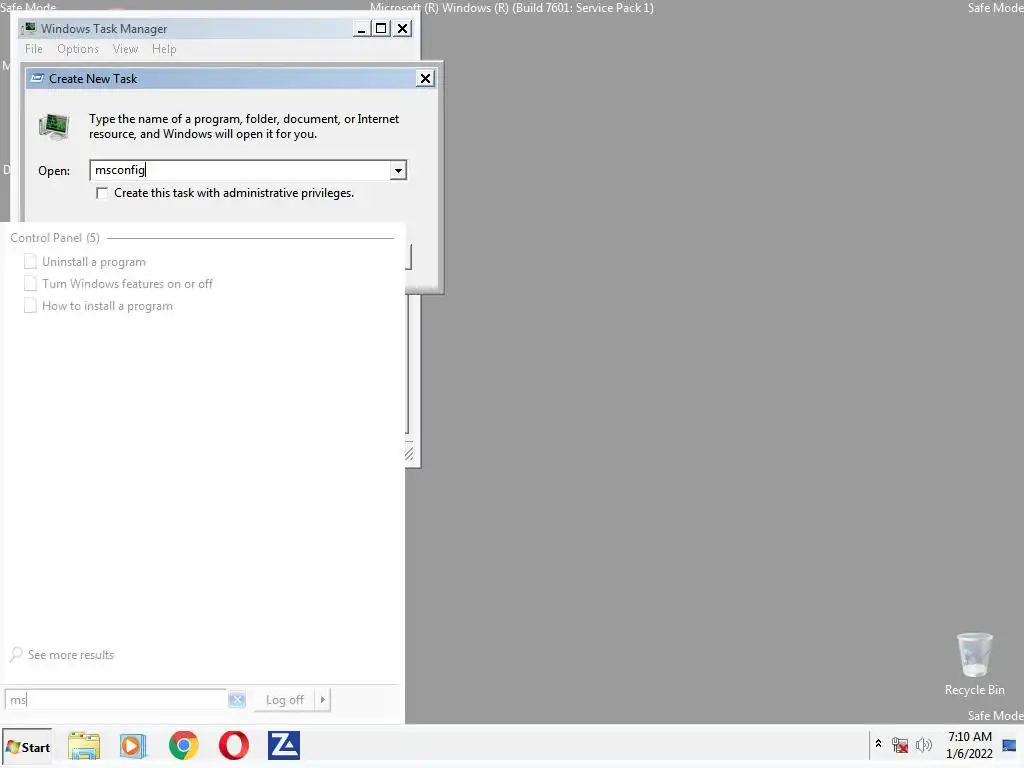Screen dimensions: 1024x768
Task: Minimize the Windows Task Manager window
Action: tap(361, 29)
